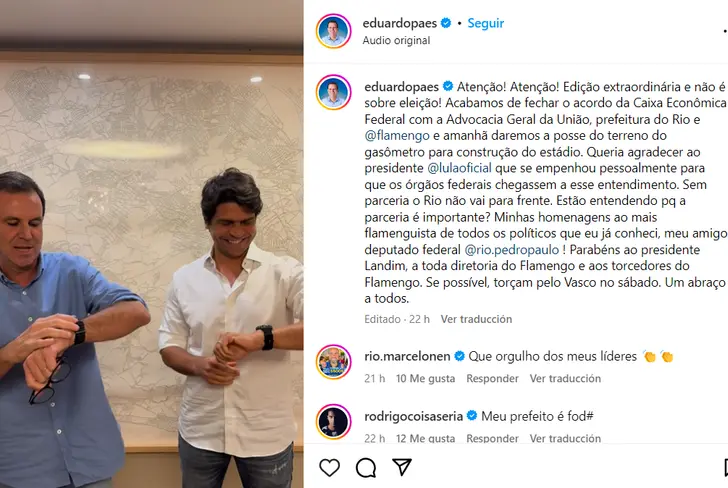Click the video of two men checking watches
The width and height of the screenshot is (728, 488).
151,244
